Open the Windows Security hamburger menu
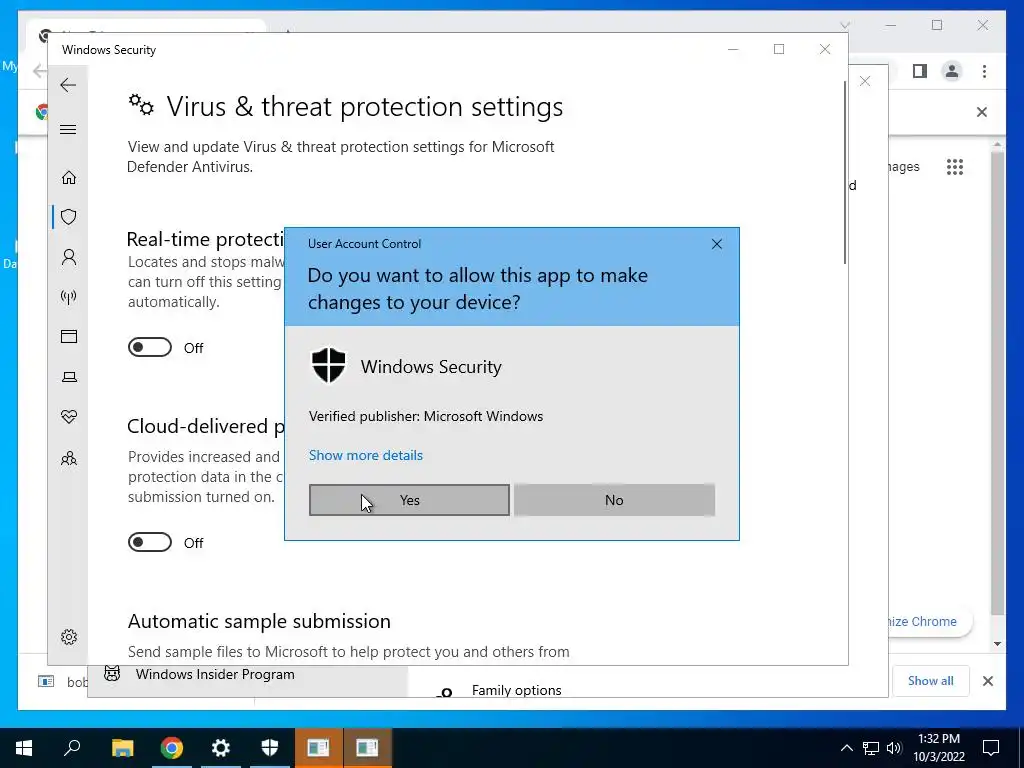The width and height of the screenshot is (1024, 768). [68, 129]
